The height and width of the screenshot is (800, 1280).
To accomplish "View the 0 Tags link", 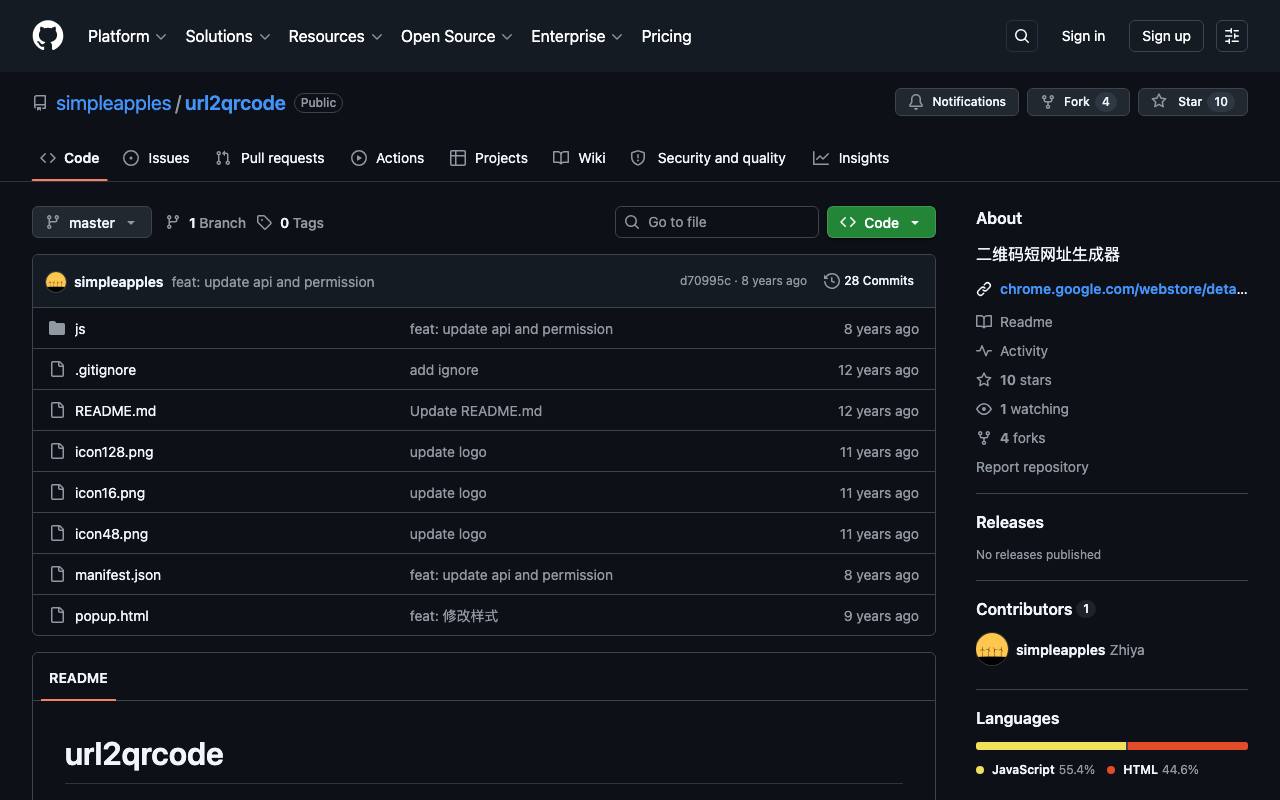I will coord(290,223).
